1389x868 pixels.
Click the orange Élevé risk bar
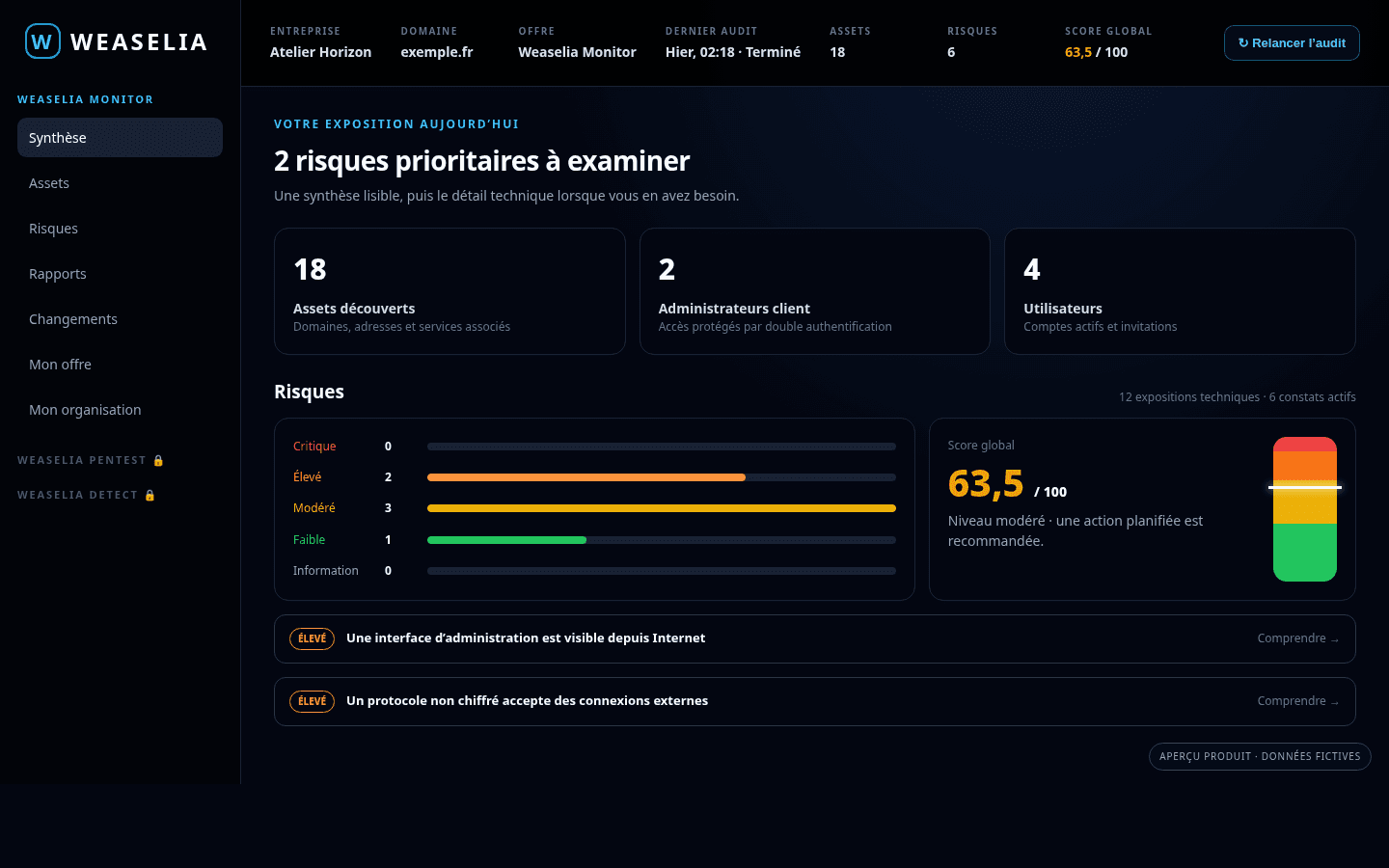tap(586, 477)
